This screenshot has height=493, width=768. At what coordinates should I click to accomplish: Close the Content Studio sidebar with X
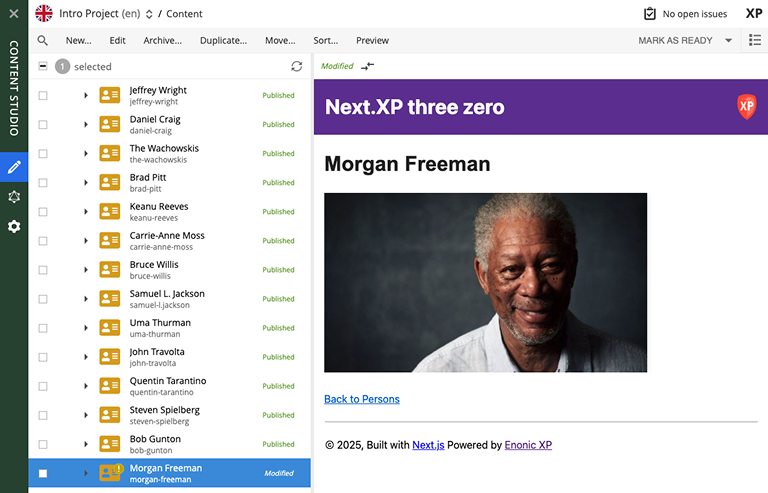pyautogui.click(x=14, y=14)
